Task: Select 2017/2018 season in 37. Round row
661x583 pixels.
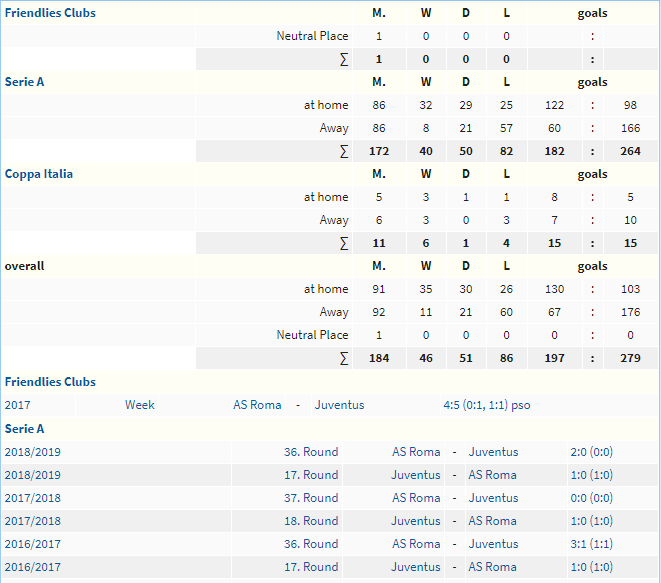Action: click(x=32, y=498)
